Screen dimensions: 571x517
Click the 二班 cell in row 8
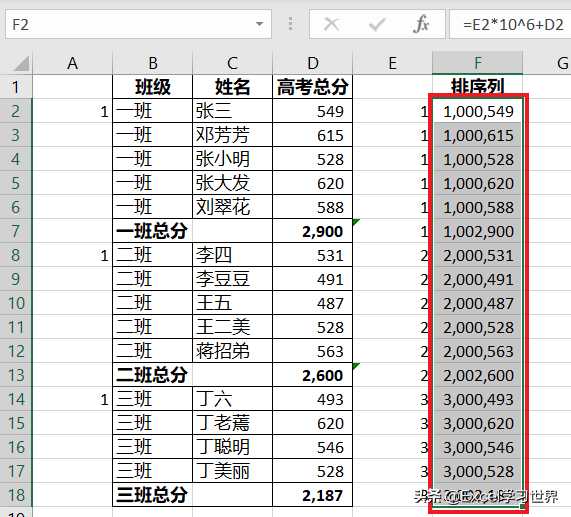(x=153, y=255)
